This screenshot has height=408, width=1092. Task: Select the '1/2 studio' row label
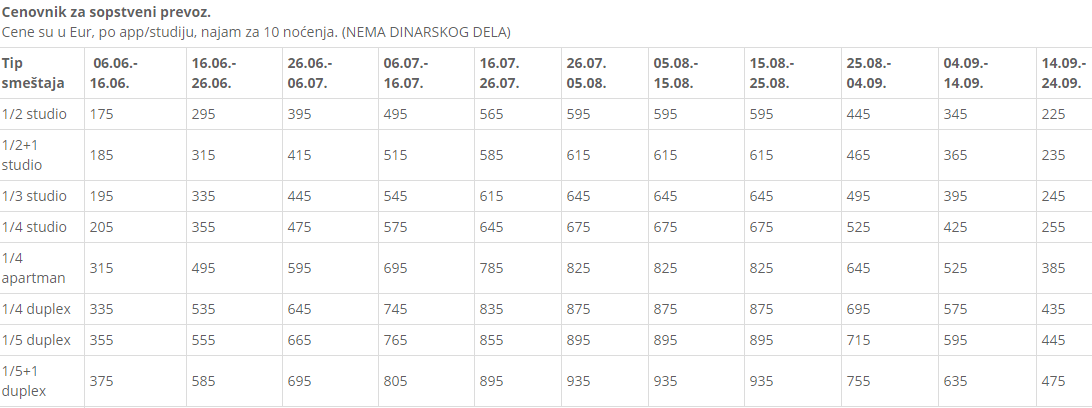click(34, 114)
